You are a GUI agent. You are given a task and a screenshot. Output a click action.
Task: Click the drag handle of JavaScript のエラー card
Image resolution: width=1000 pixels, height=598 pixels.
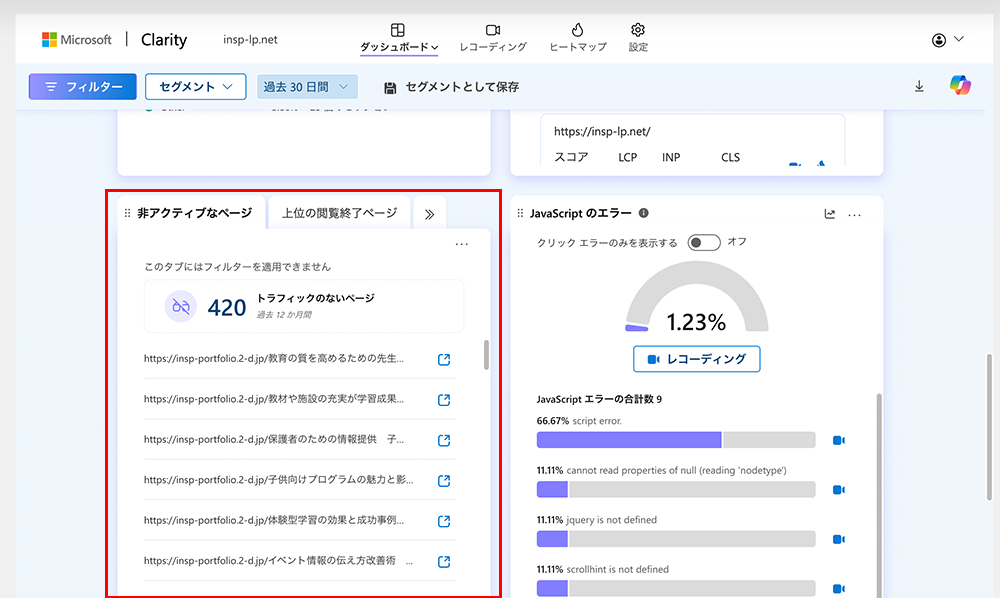click(520, 213)
